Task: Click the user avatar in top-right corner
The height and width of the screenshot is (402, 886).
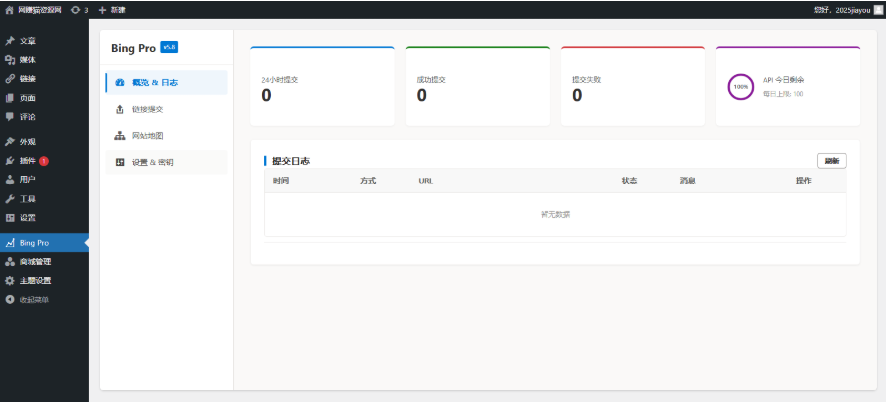Action: pyautogui.click(x=878, y=9)
